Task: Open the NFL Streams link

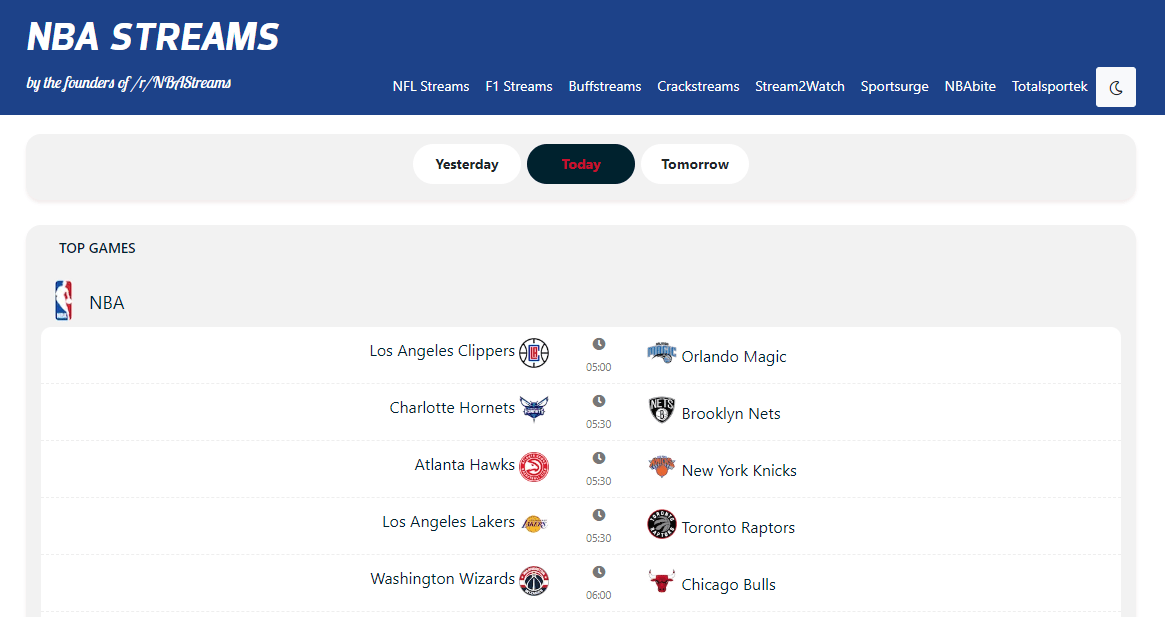Action: pos(431,86)
